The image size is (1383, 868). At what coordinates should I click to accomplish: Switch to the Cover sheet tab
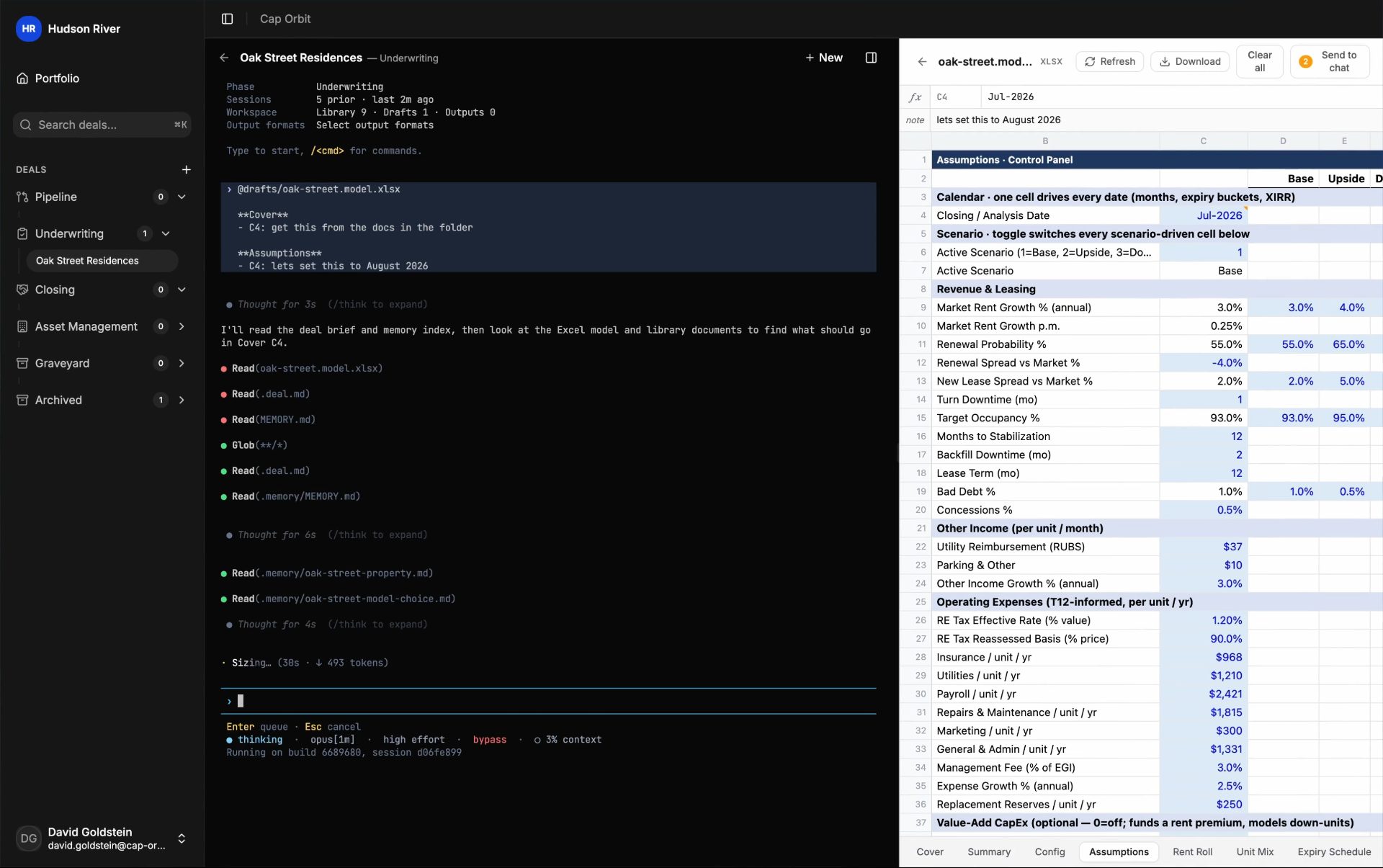pyautogui.click(x=929, y=851)
